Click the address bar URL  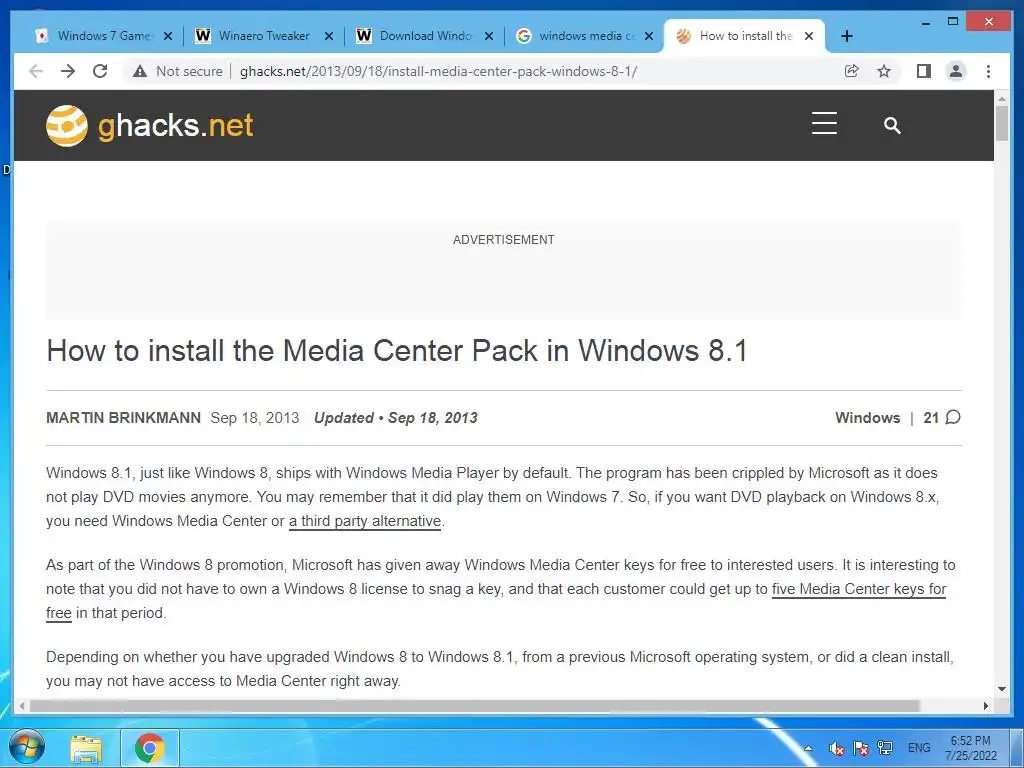click(438, 71)
